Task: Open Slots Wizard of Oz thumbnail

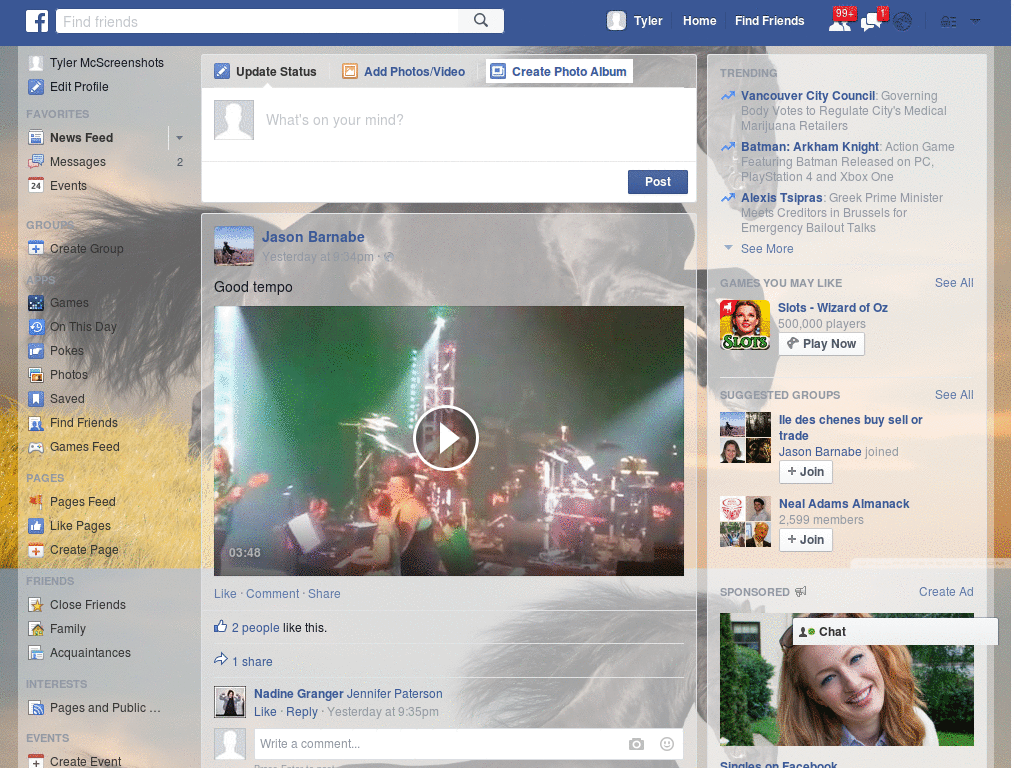Action: (x=745, y=325)
